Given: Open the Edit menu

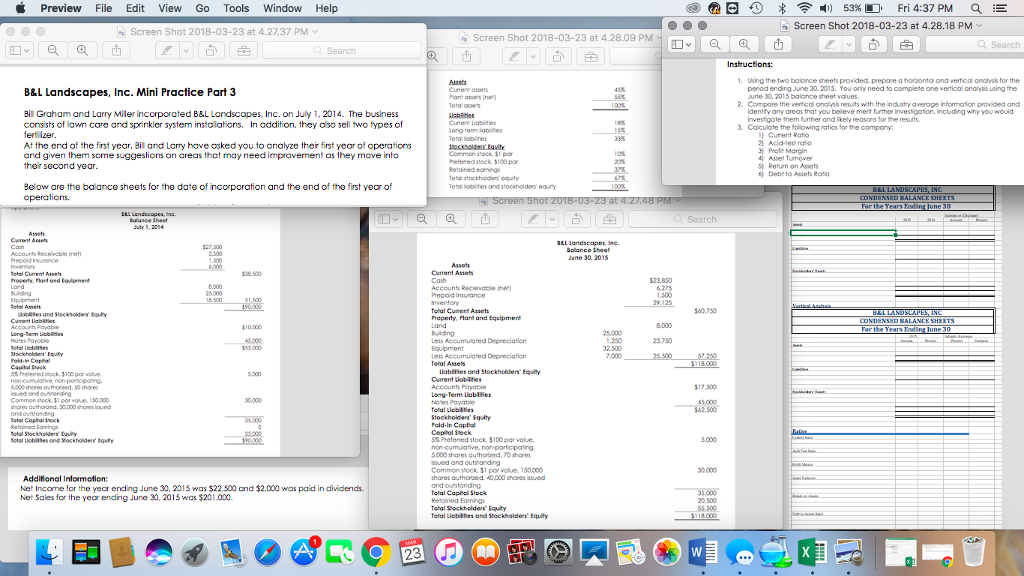Looking at the screenshot, I should [x=135, y=8].
